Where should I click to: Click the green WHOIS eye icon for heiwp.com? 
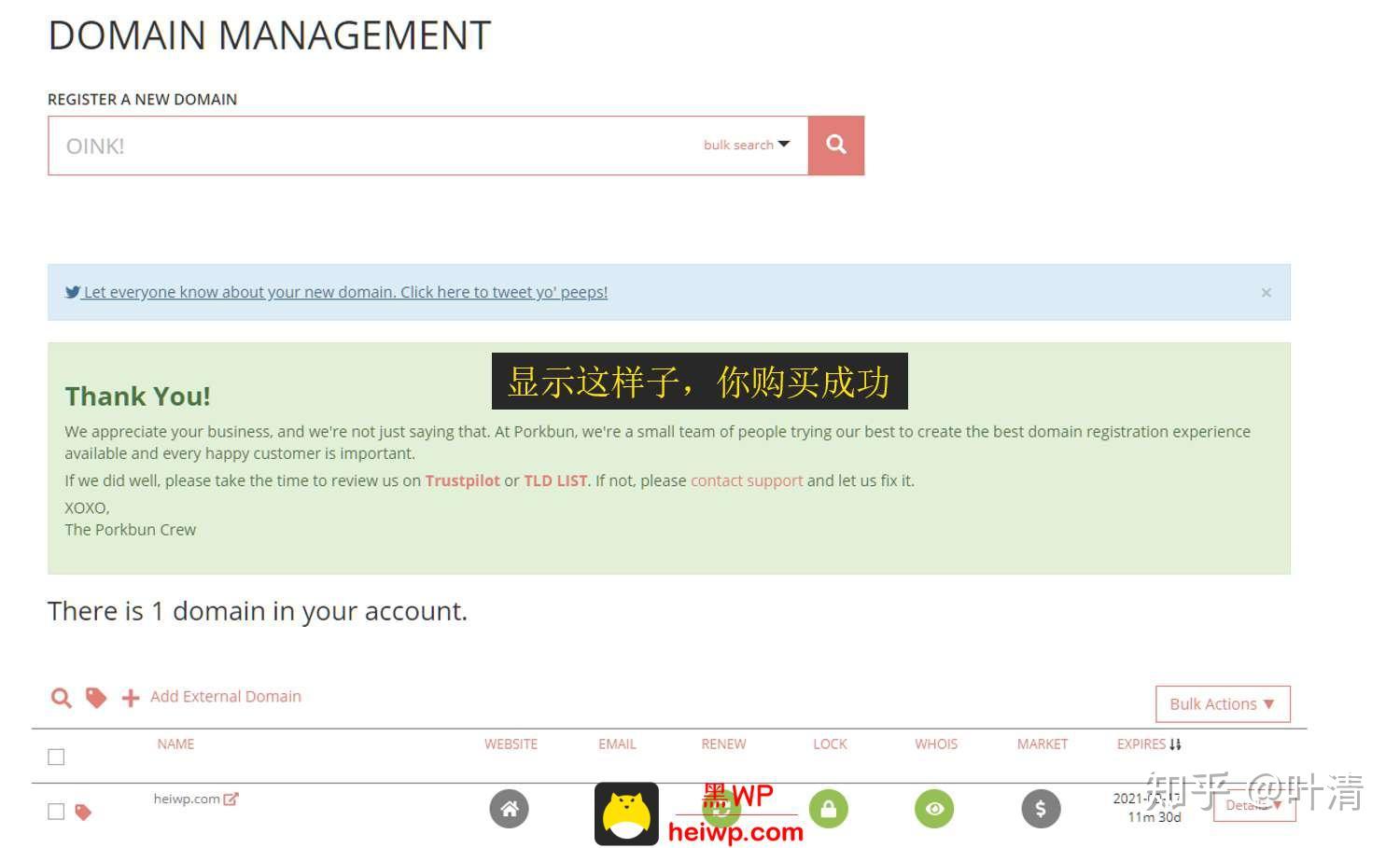point(934,809)
